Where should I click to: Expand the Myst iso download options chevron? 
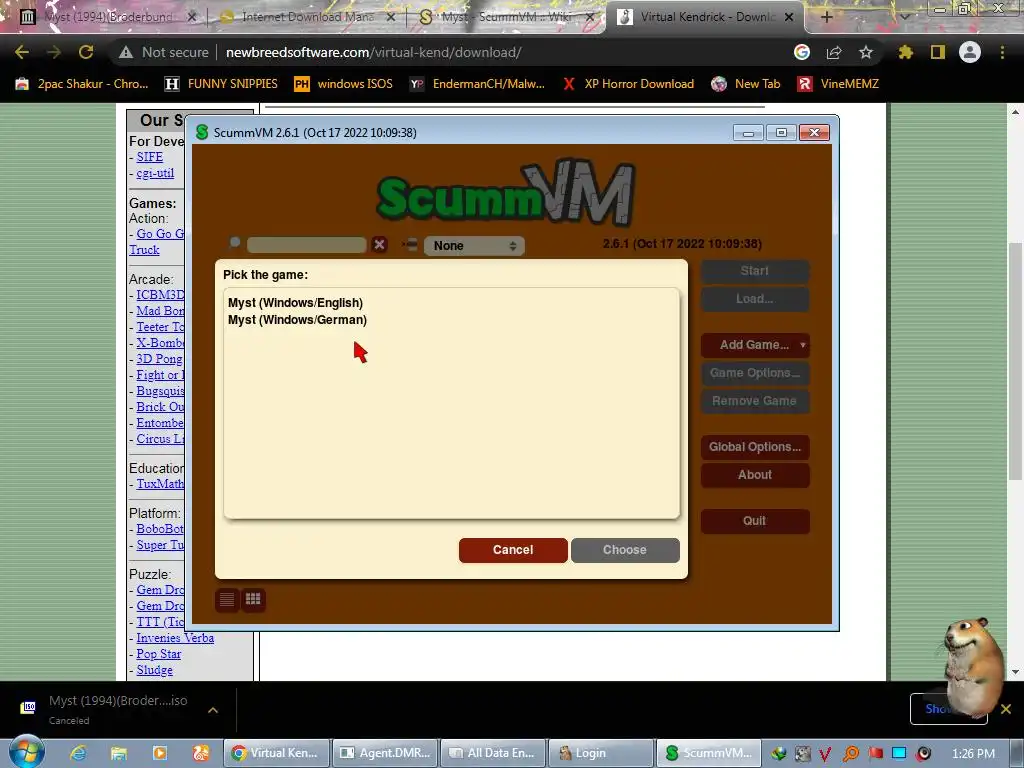click(213, 710)
